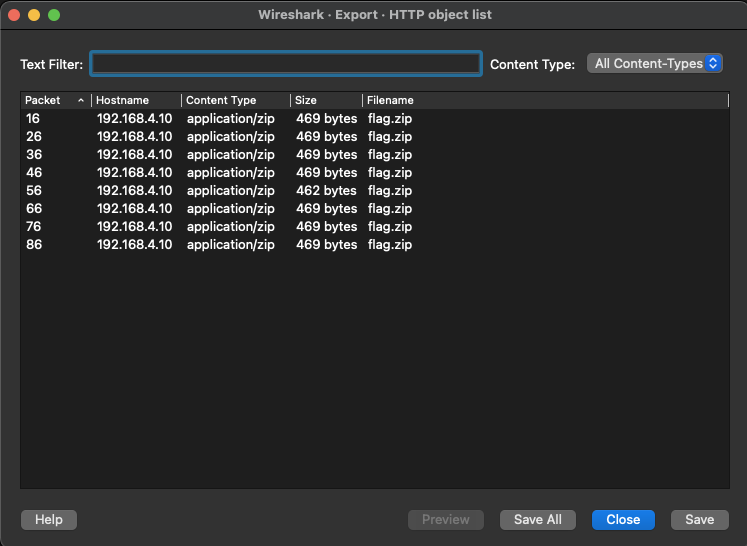Screen dimensions: 747x546
Task: Select the row for packet 86
Action: 374,244
